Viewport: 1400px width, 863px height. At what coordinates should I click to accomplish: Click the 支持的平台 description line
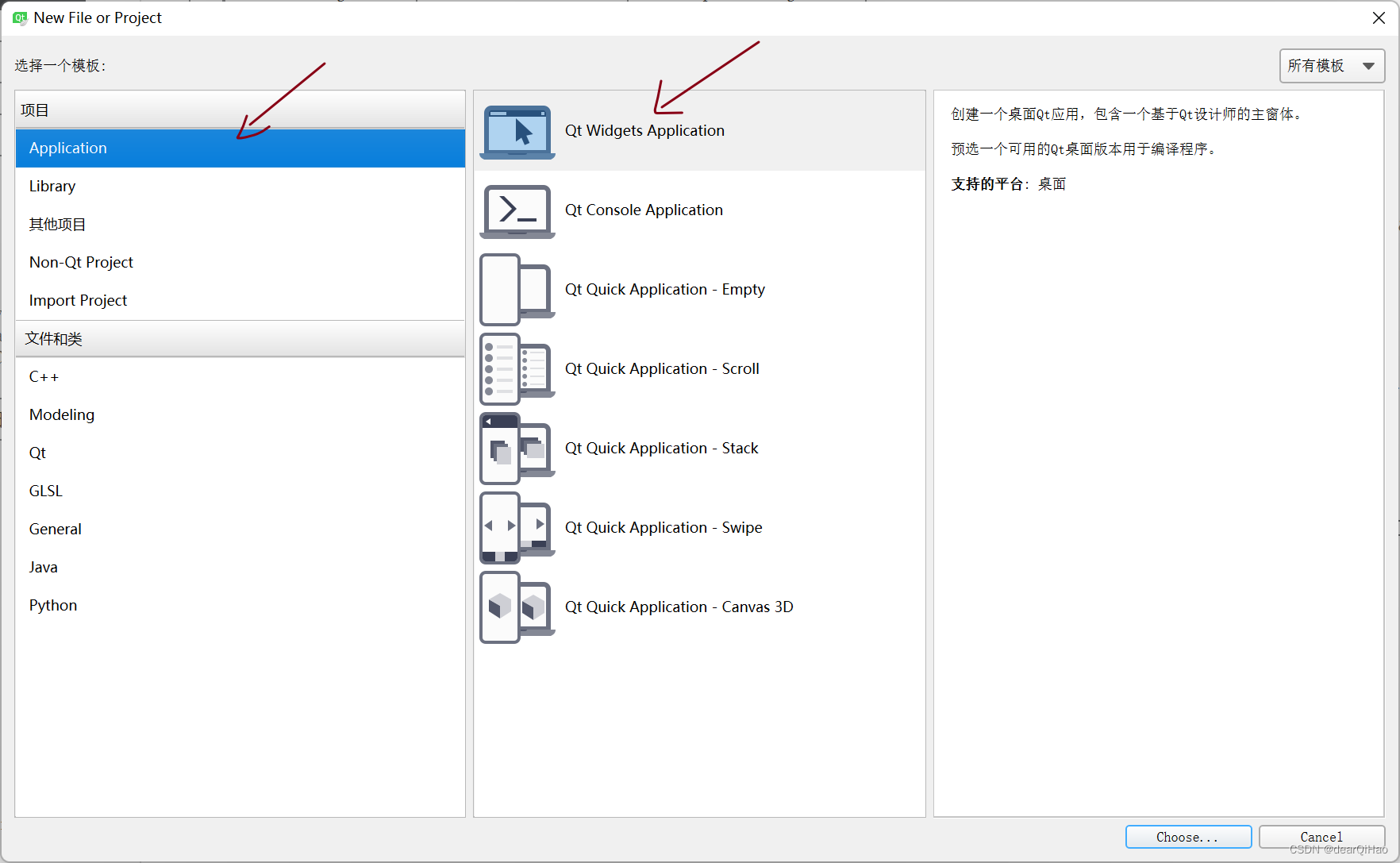pos(1008,184)
